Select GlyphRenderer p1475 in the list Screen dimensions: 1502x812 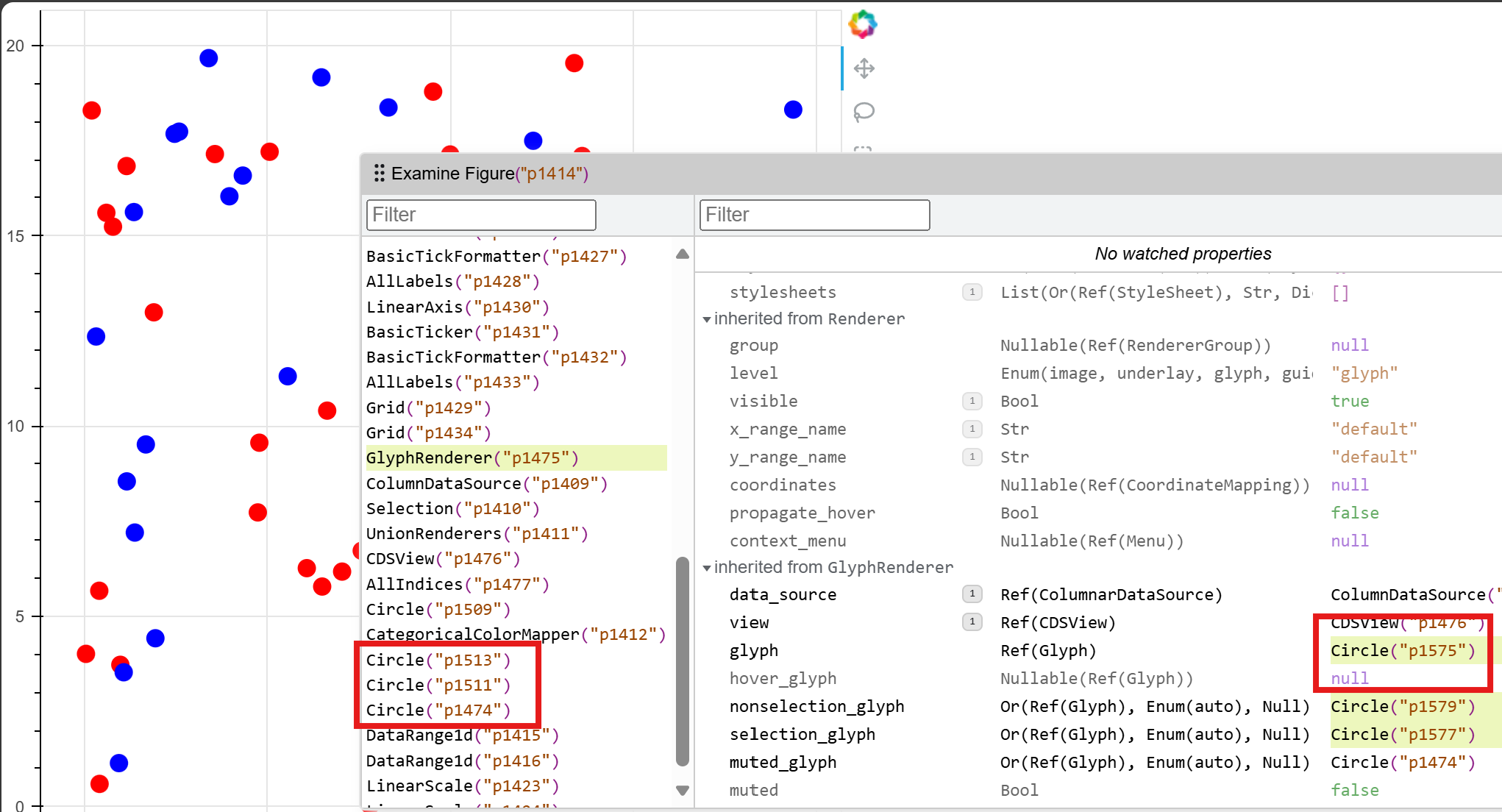click(x=472, y=458)
